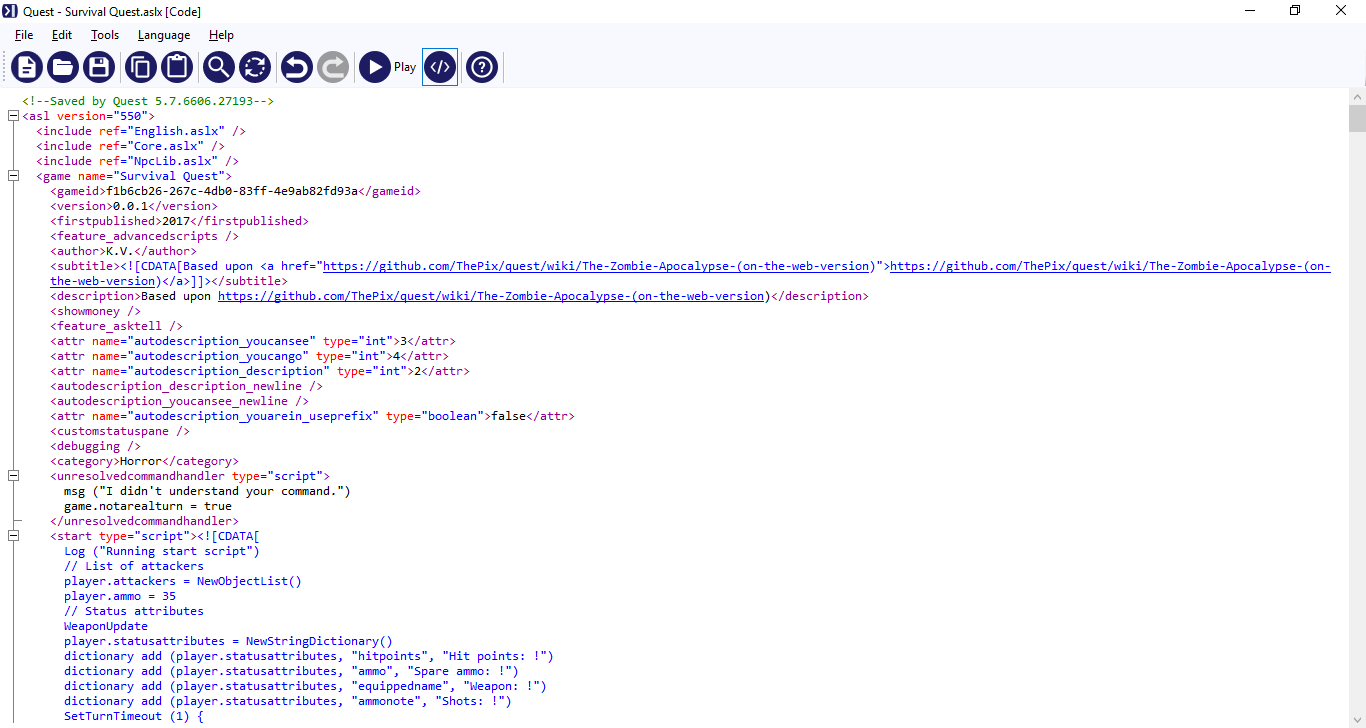Create a new game file
The image size is (1366, 728).
coord(27,67)
